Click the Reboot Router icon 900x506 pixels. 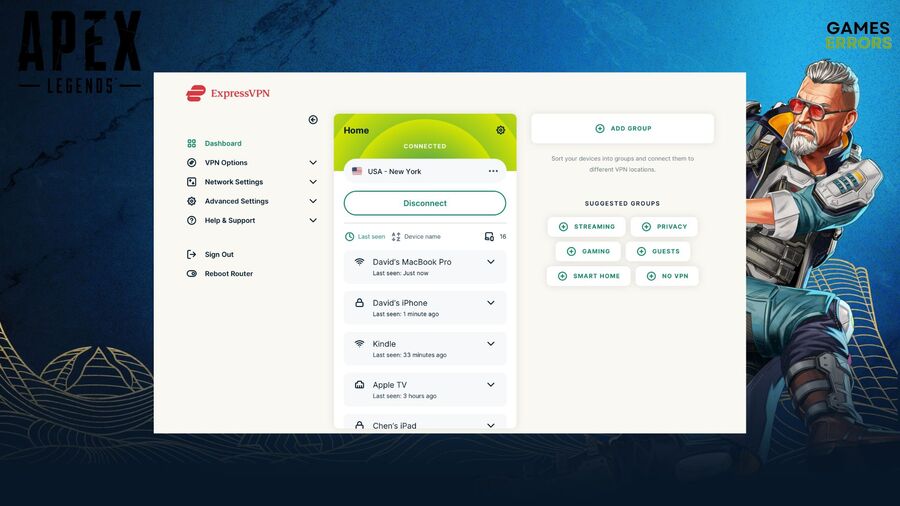tap(192, 274)
